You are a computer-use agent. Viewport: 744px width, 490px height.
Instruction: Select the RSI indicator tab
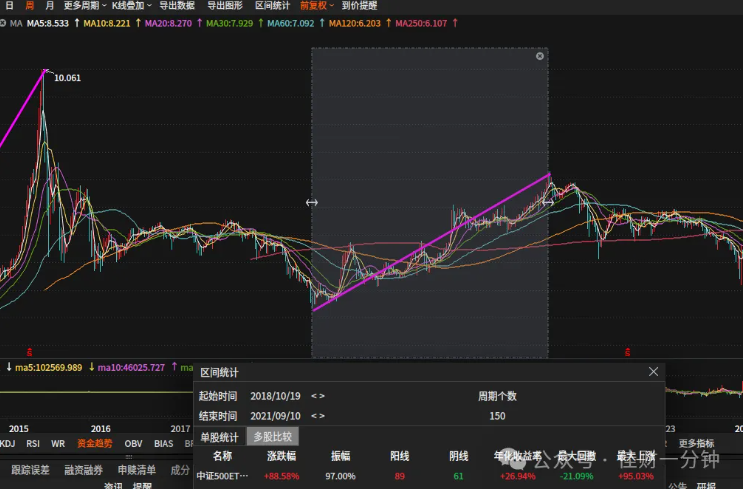coord(33,444)
